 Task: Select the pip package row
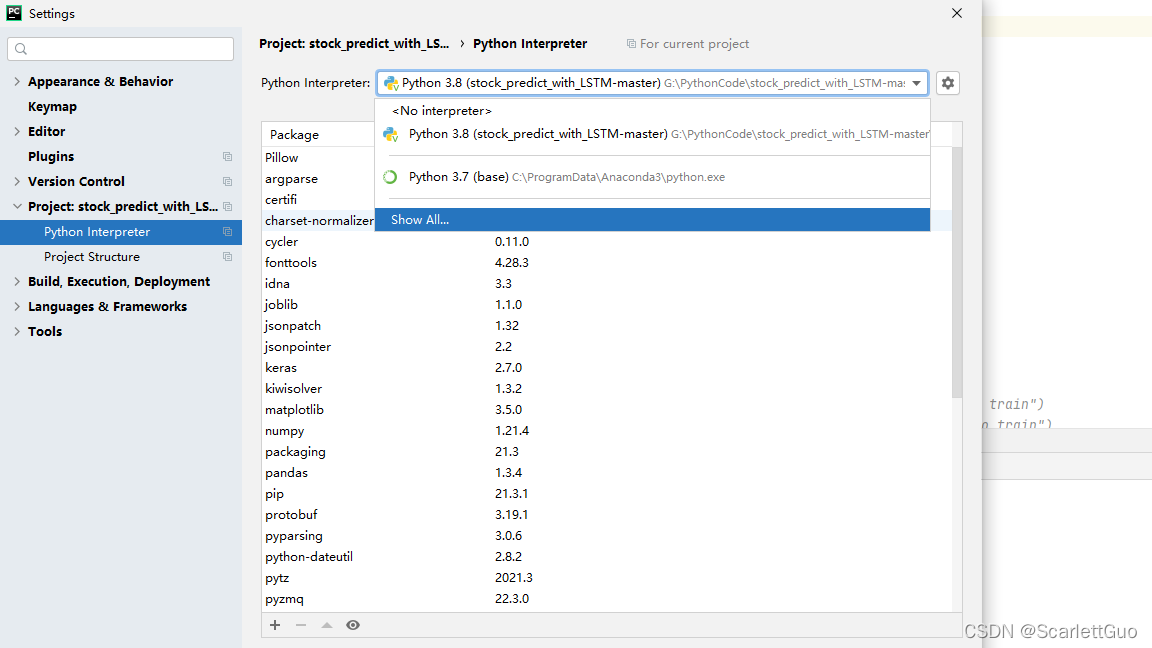(x=607, y=494)
